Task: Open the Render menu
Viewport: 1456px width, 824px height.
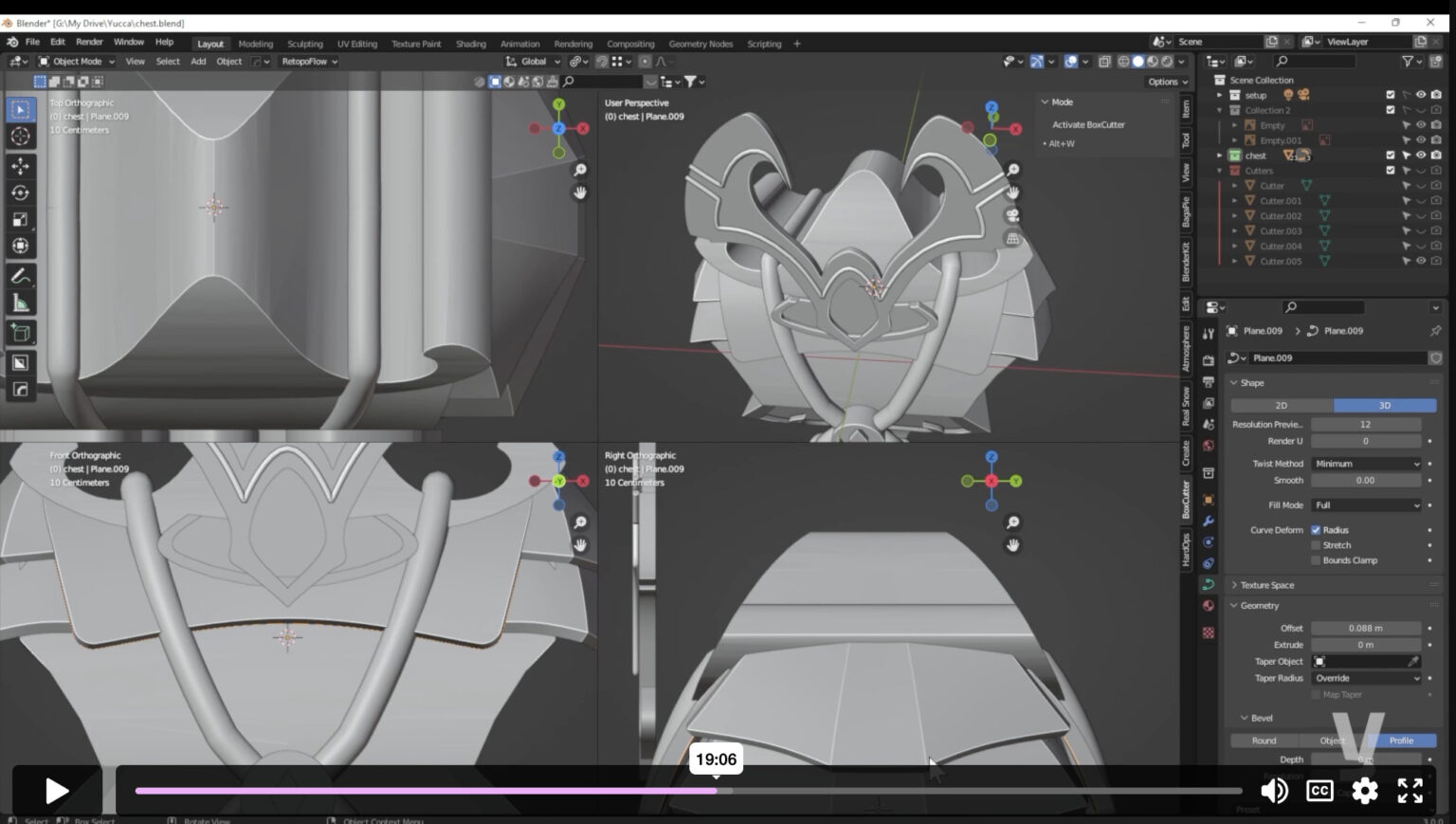Action: tap(89, 43)
